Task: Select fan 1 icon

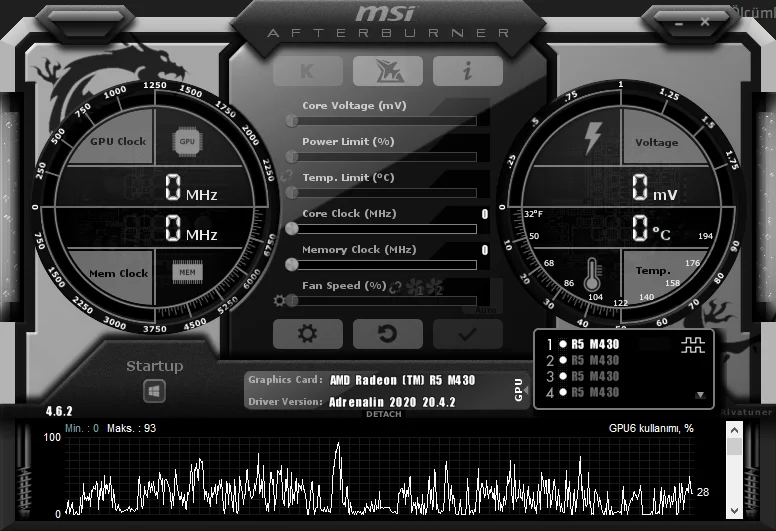Action: 415,287
